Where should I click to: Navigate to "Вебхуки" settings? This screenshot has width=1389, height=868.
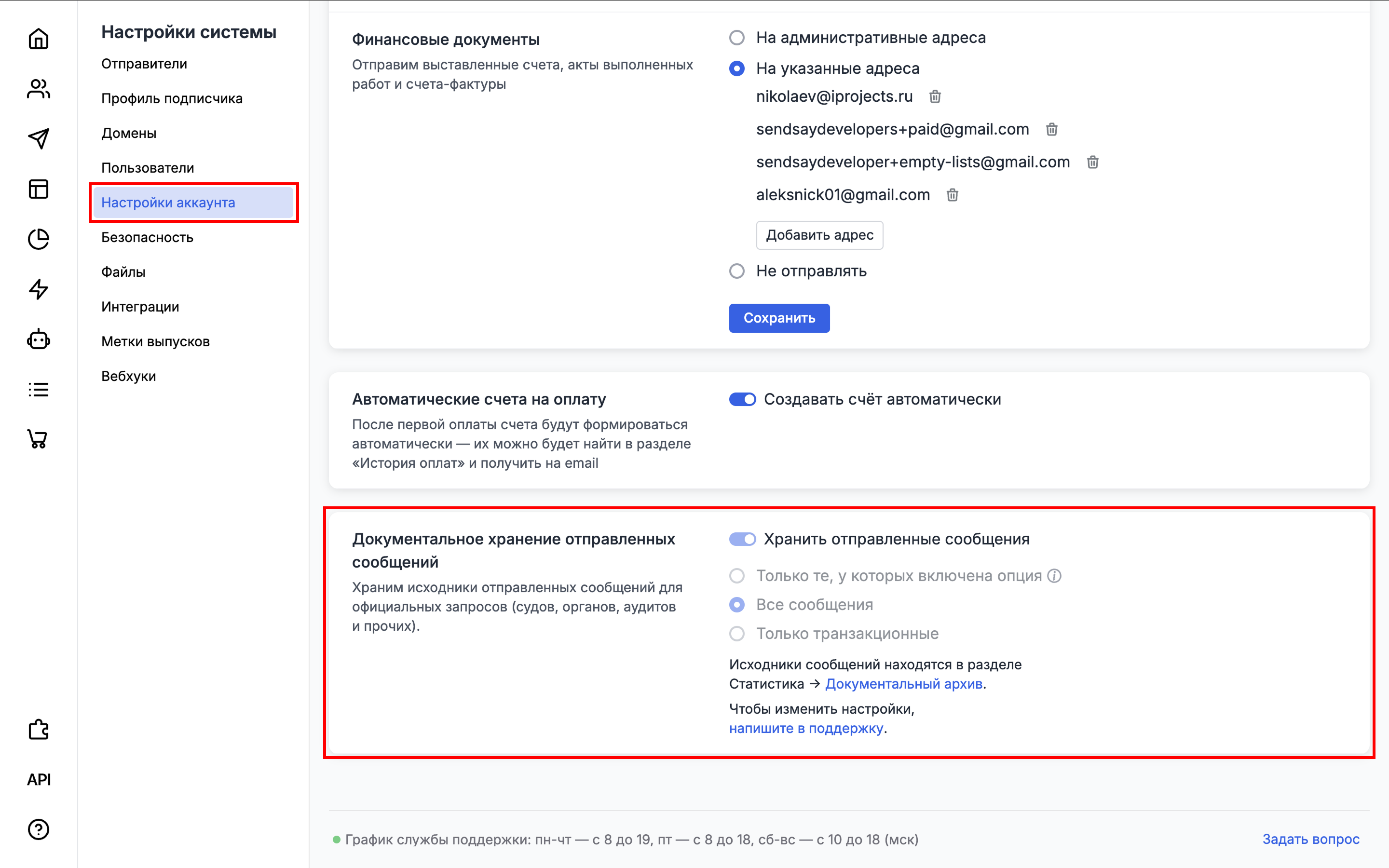pyautogui.click(x=129, y=376)
